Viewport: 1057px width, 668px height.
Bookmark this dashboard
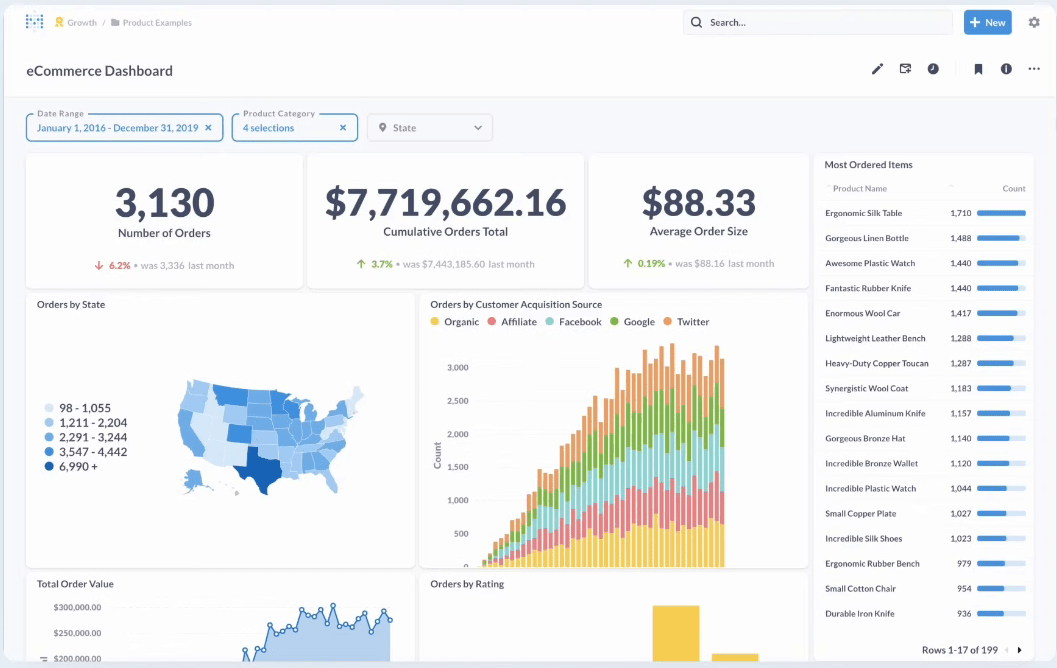[978, 69]
